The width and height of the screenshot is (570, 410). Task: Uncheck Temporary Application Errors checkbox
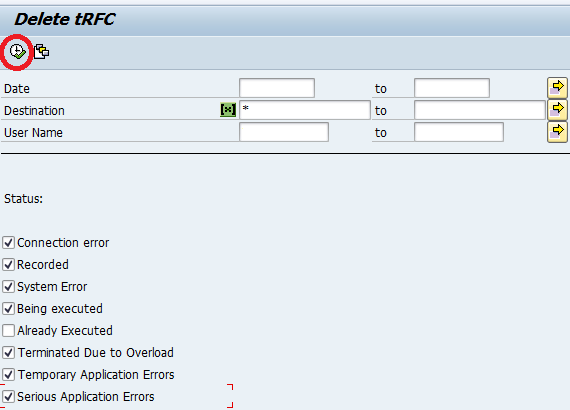[8, 374]
